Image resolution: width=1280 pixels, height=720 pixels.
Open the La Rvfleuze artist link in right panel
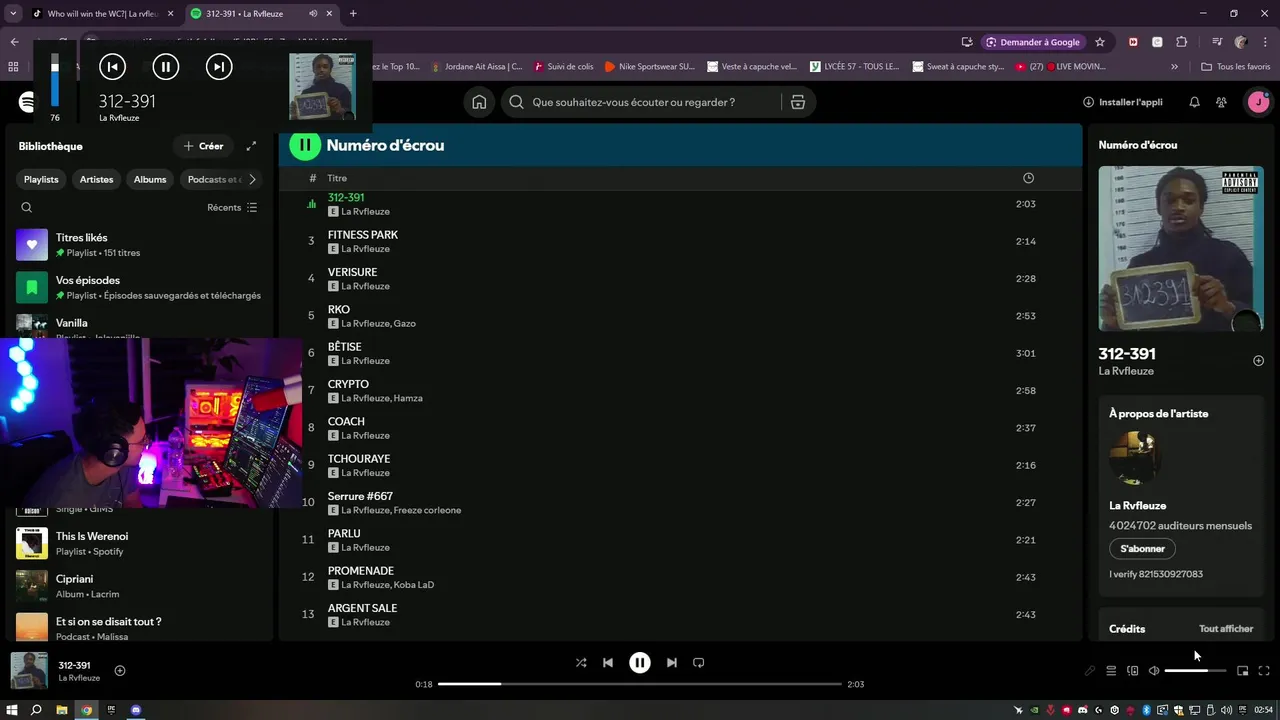(1126, 371)
